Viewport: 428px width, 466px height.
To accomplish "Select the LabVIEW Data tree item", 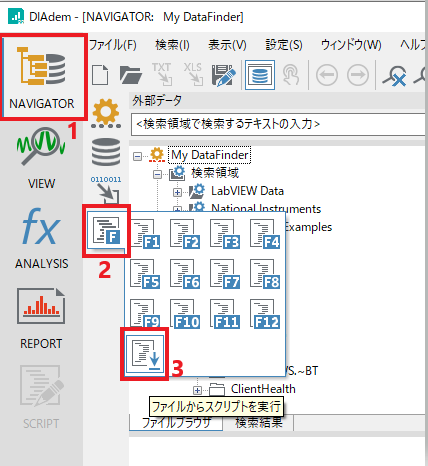I will point(247,191).
